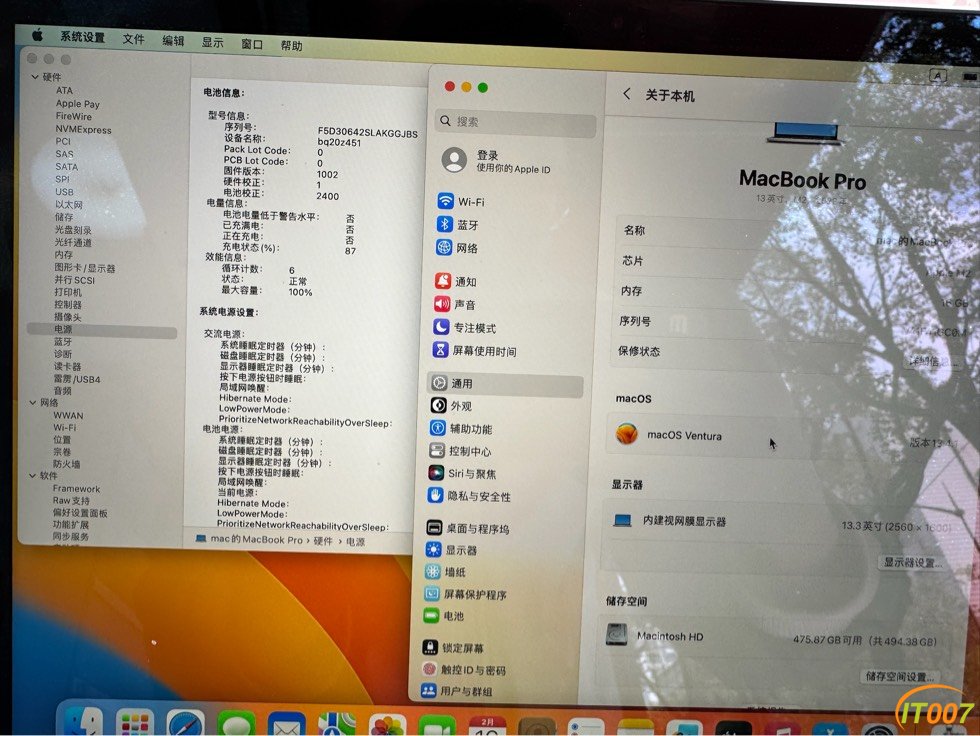Open Privacy & Security (隐私与安全性)
Image resolution: width=980 pixels, height=736 pixels.
pyautogui.click(x=469, y=496)
